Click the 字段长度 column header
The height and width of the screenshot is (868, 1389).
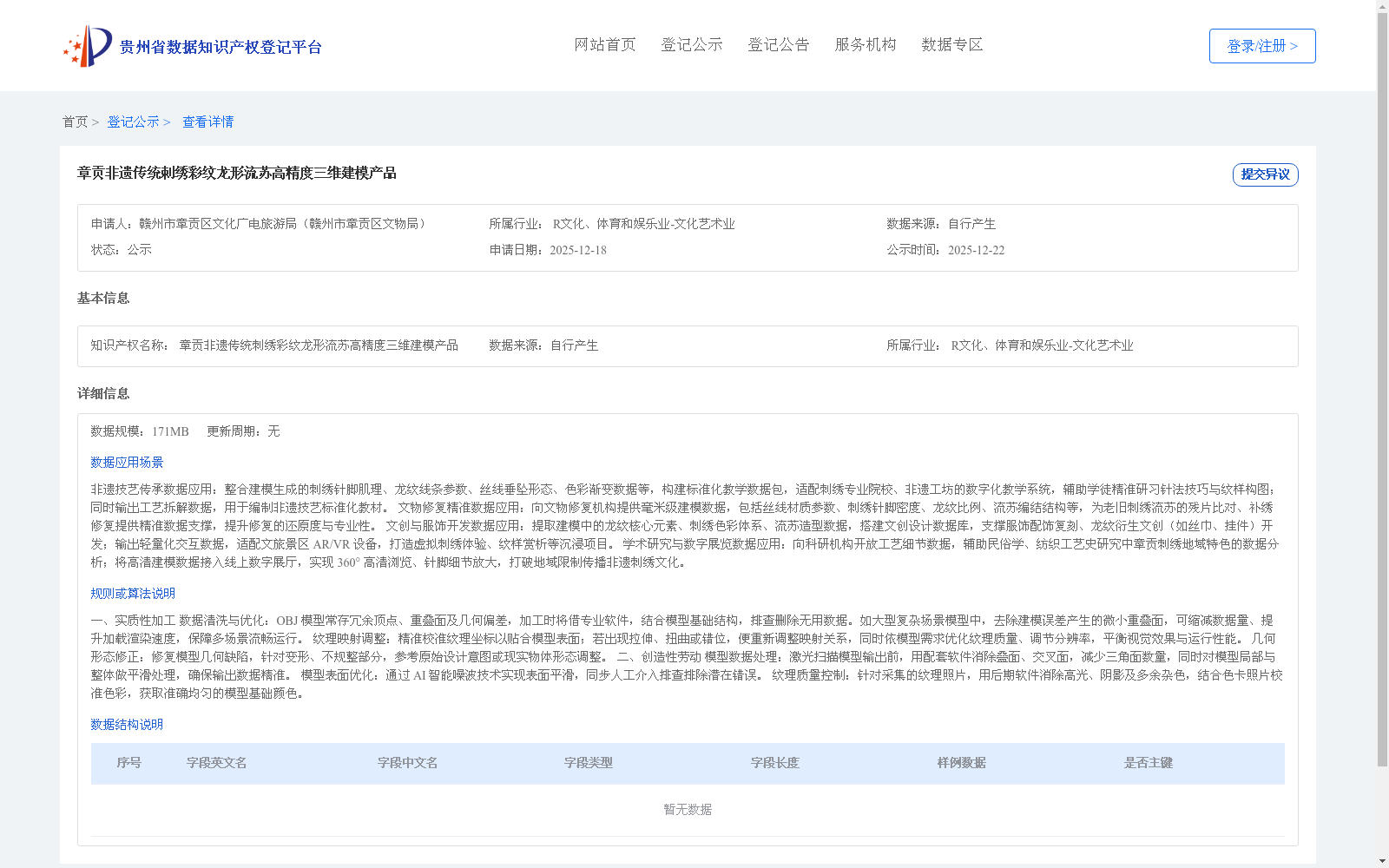click(x=775, y=763)
